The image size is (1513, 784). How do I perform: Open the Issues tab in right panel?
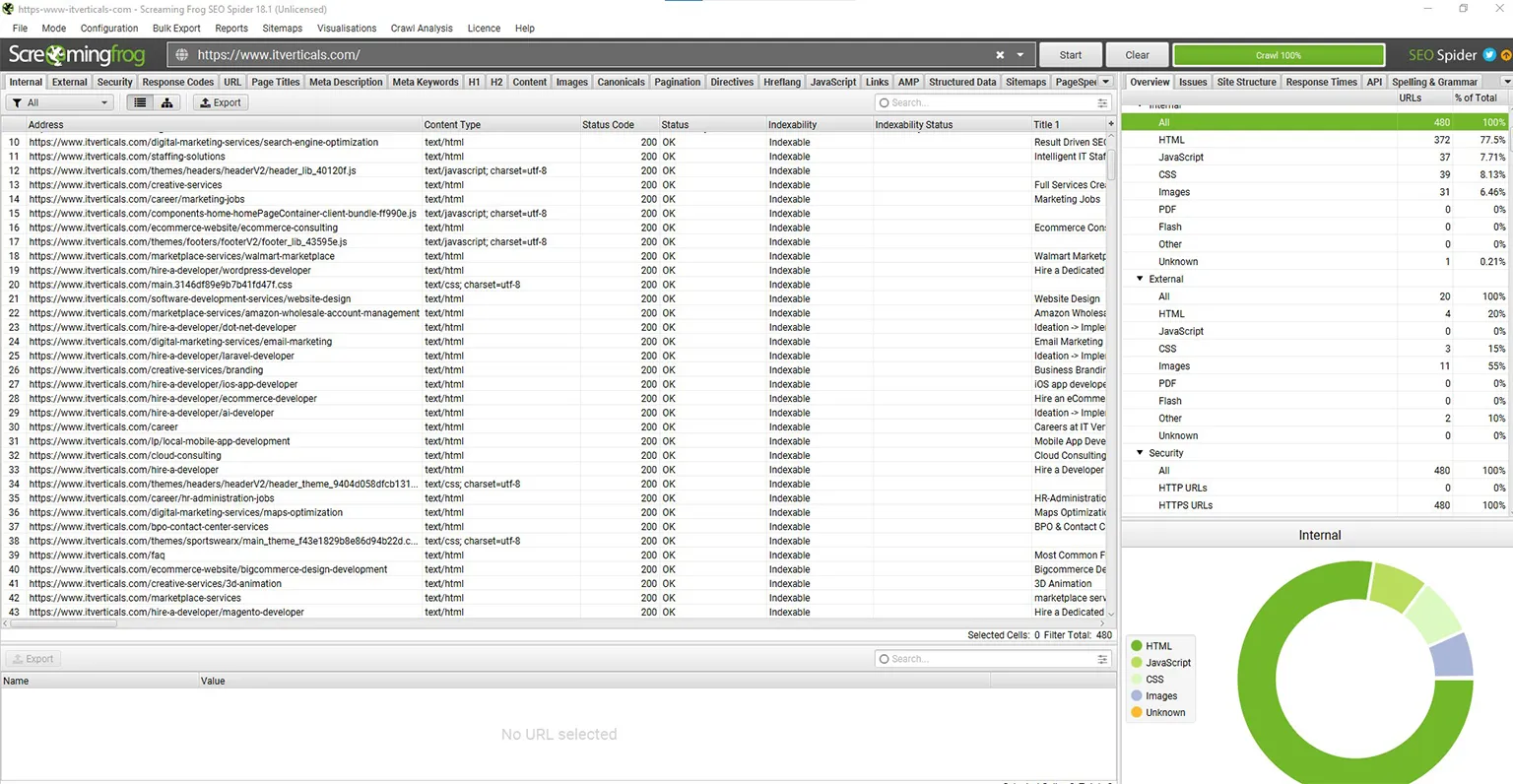pyautogui.click(x=1192, y=82)
